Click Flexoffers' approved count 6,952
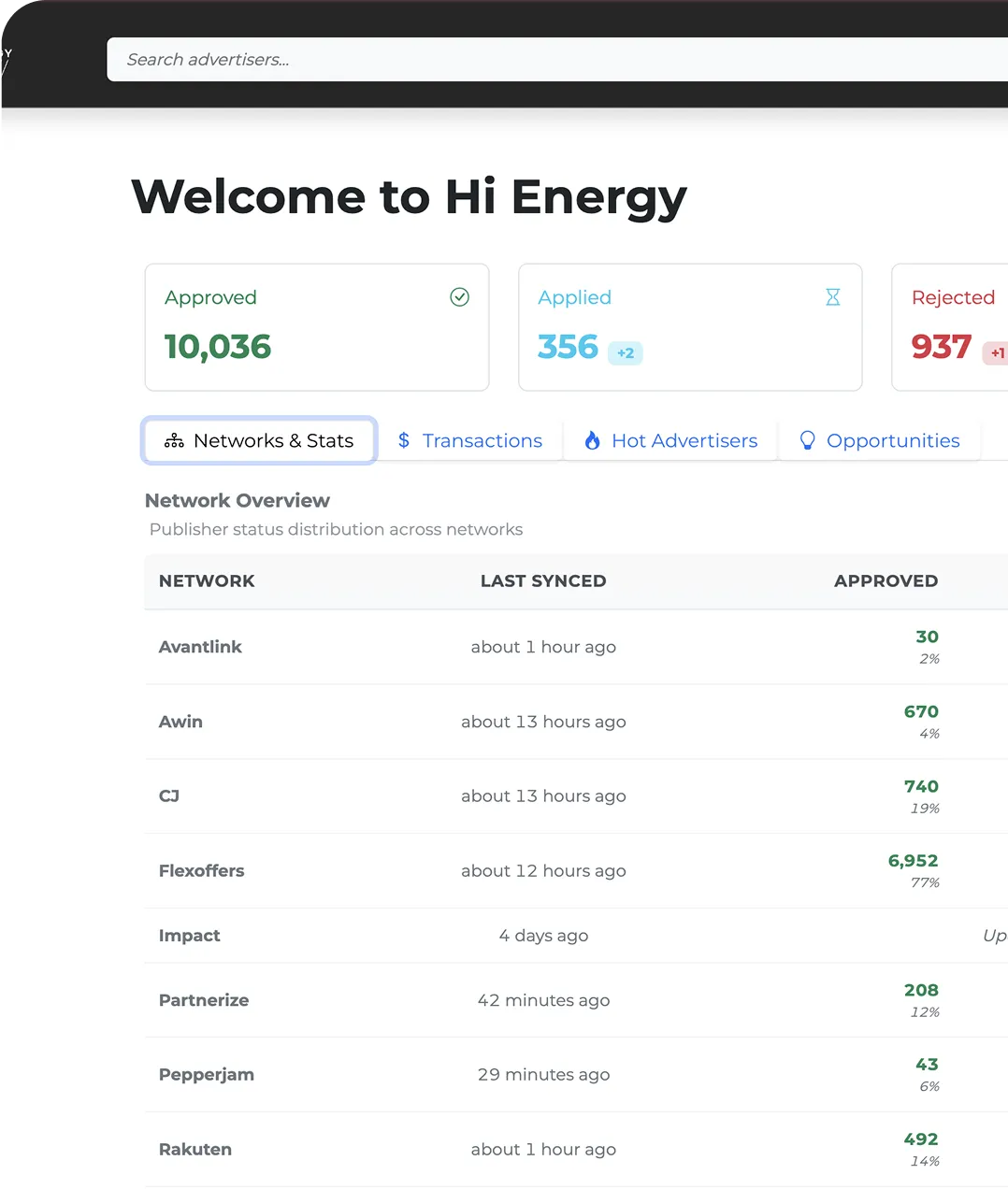The height and width of the screenshot is (1189, 1008). pyautogui.click(x=913, y=861)
